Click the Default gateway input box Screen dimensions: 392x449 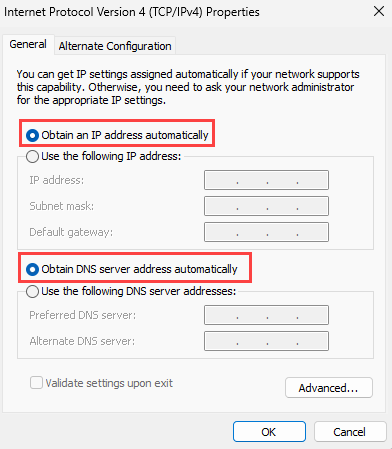266,232
